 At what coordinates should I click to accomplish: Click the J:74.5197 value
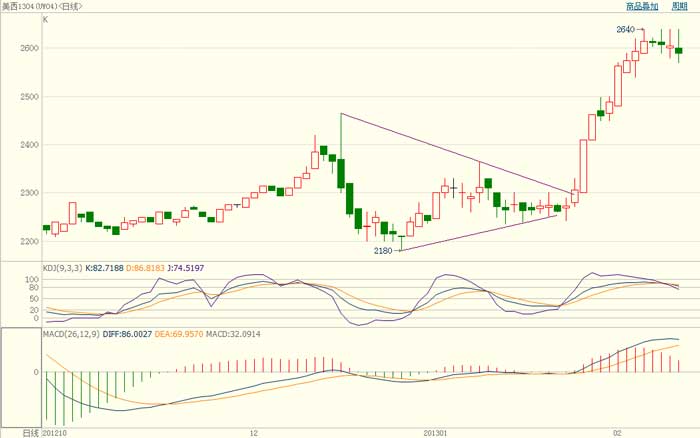click(x=185, y=268)
